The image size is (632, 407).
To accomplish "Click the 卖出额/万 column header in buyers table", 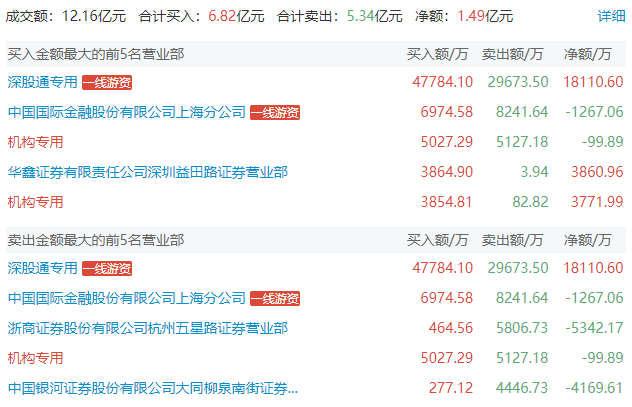I will [512, 54].
